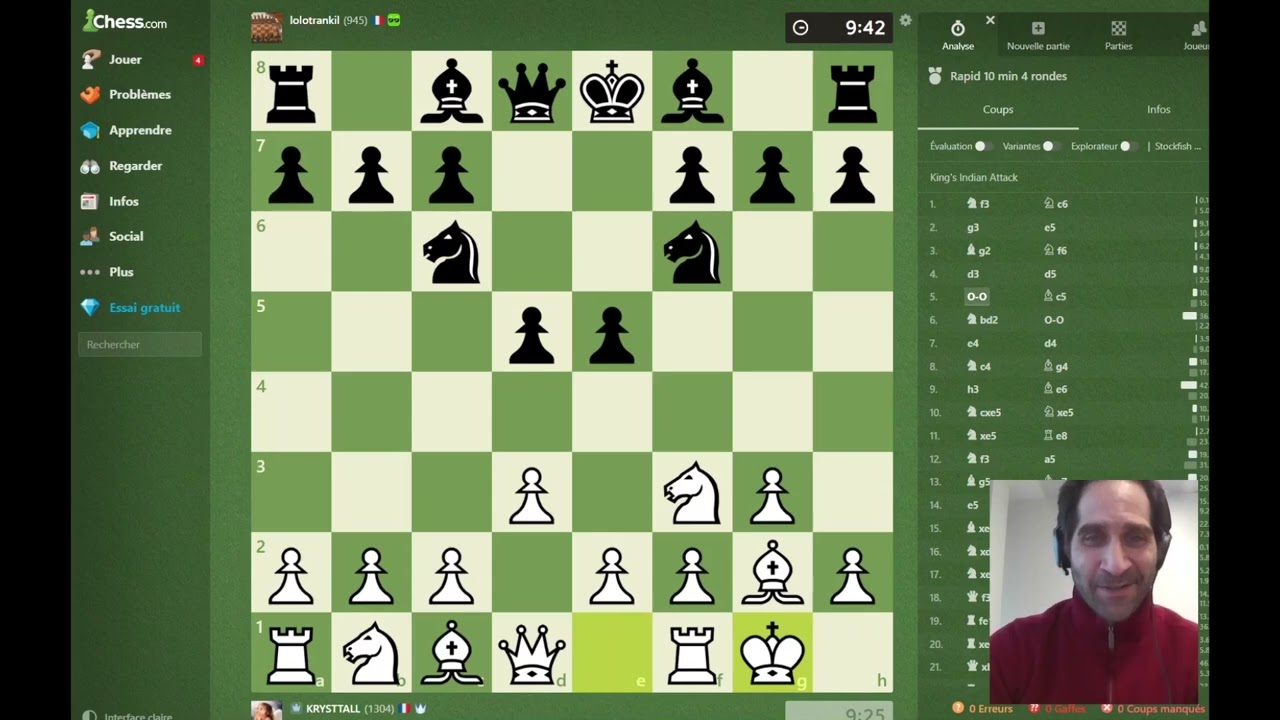The image size is (1280, 720).
Task: Open the Apprendre section icon
Action: click(91, 130)
